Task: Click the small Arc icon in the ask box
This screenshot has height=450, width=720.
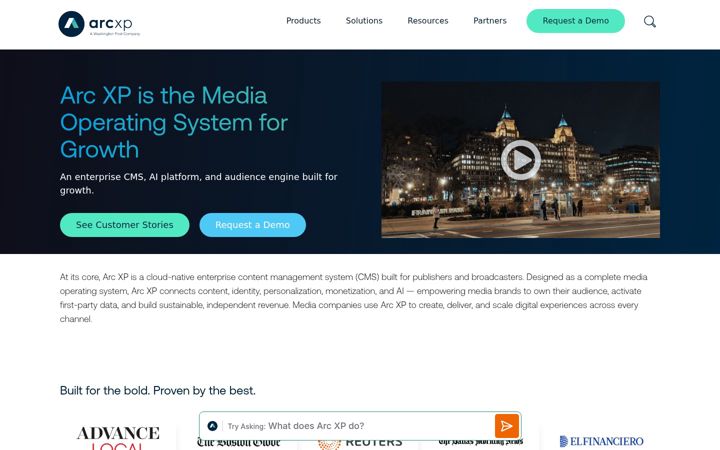Action: [x=212, y=426]
